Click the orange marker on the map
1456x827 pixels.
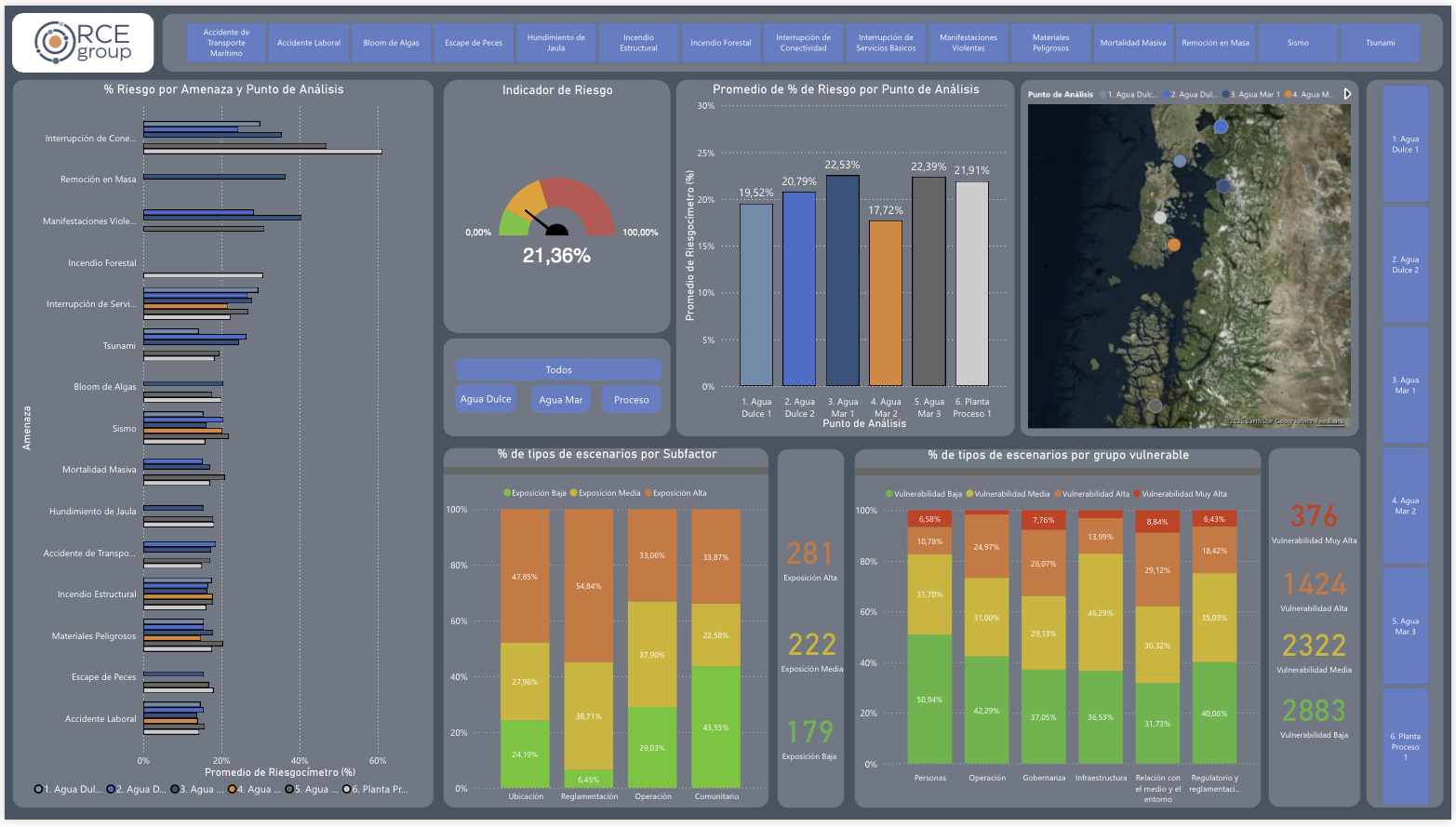1173,245
